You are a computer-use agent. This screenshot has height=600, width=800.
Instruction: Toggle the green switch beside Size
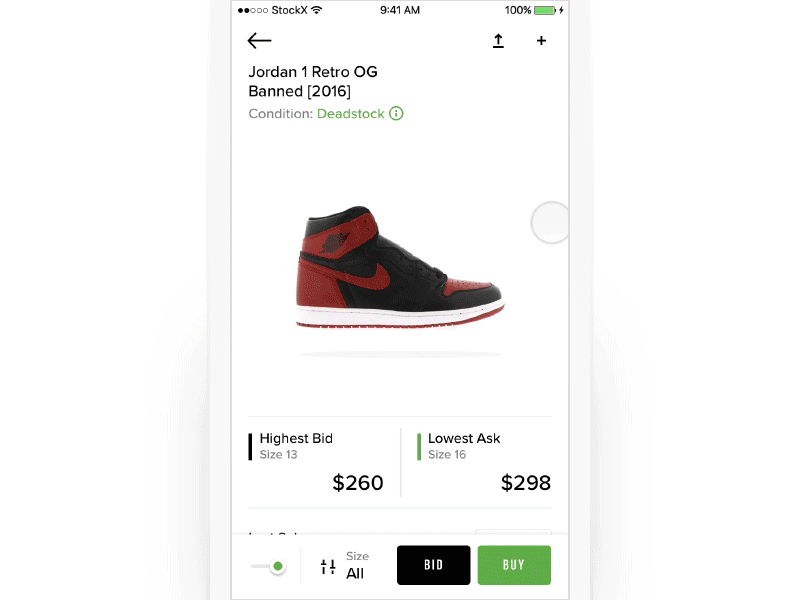point(268,566)
